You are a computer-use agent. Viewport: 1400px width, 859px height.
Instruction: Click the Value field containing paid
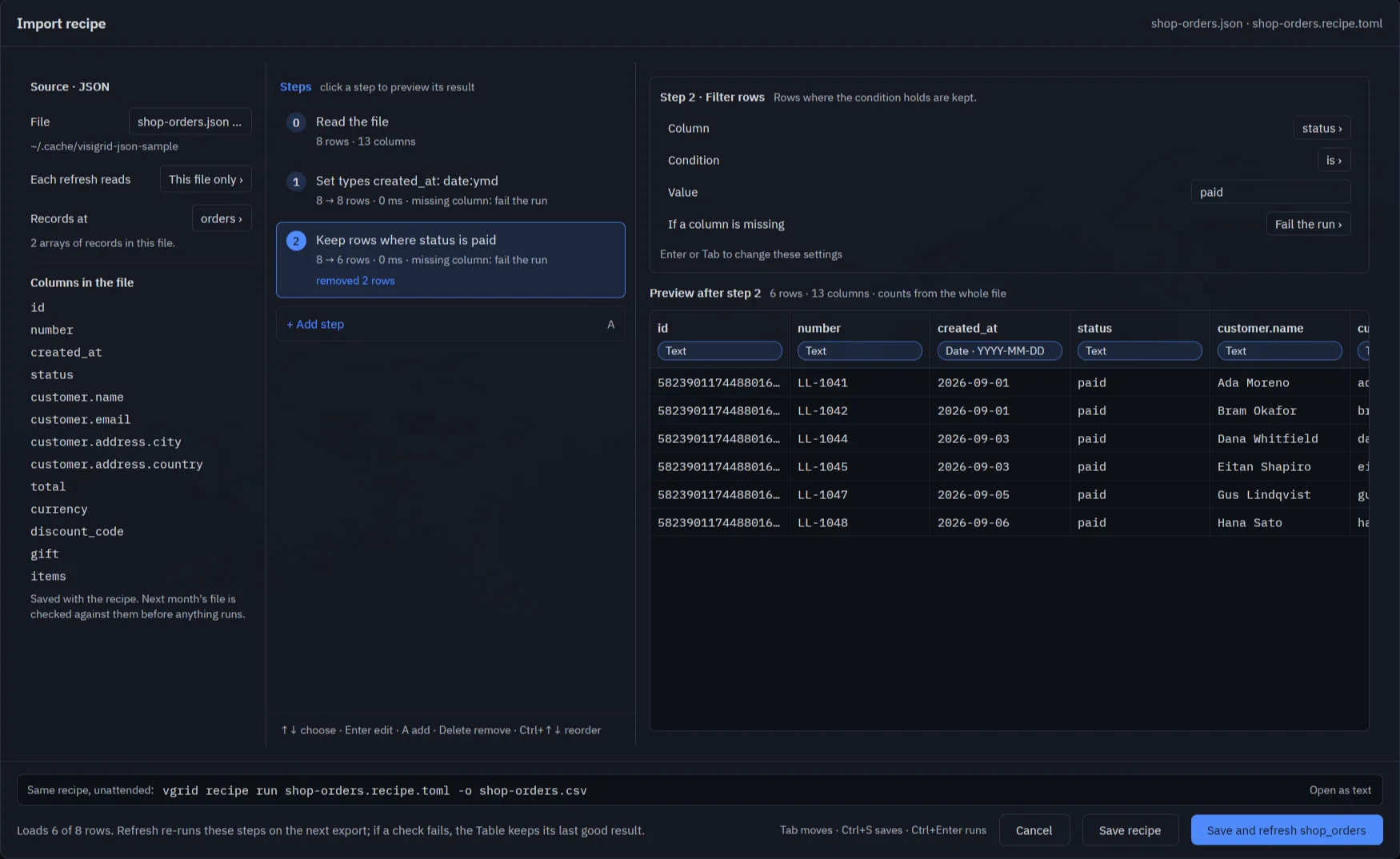1270,192
